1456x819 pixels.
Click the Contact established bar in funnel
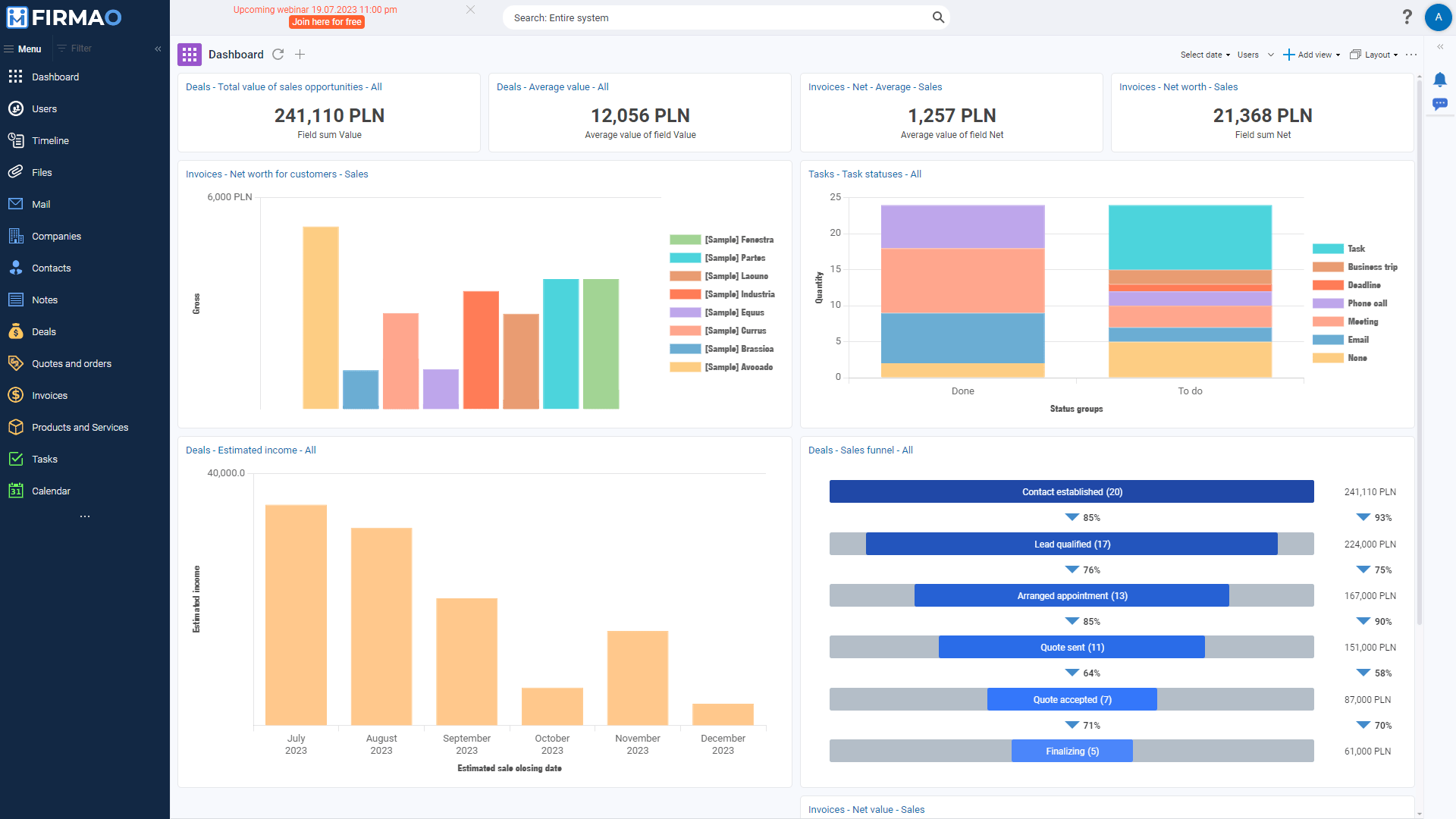[1072, 492]
